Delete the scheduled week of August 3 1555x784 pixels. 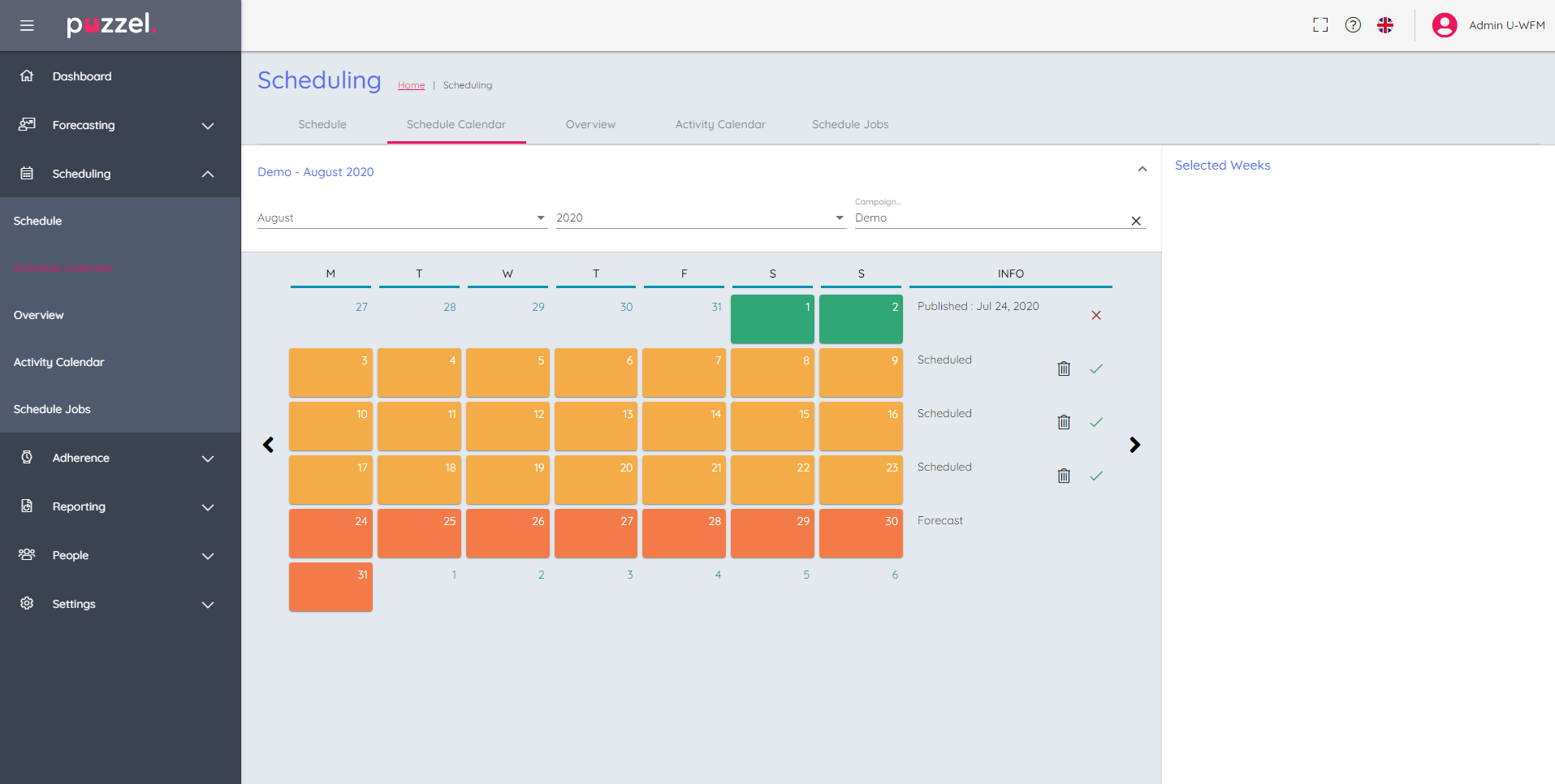[x=1064, y=369]
